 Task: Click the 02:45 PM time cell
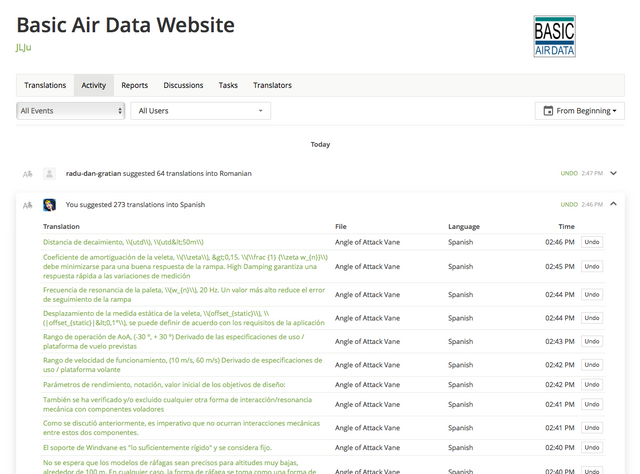pos(560,267)
